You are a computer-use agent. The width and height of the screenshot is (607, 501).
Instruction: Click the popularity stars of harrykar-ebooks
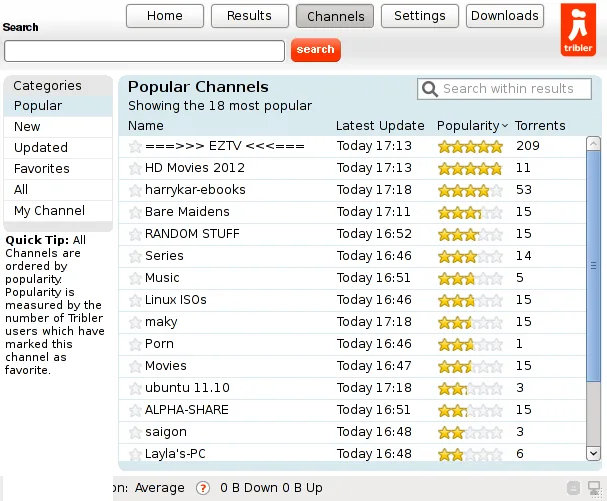click(x=470, y=190)
